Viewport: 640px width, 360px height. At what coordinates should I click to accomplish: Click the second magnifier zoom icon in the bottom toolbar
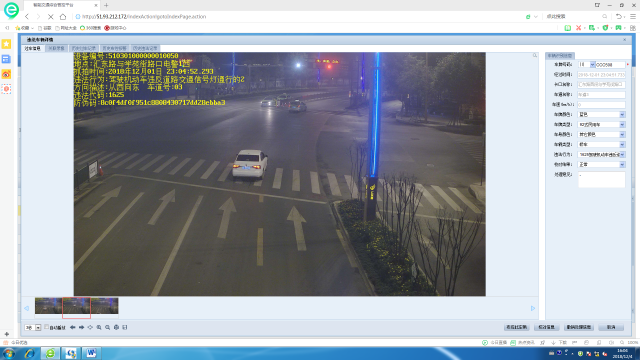(107, 327)
